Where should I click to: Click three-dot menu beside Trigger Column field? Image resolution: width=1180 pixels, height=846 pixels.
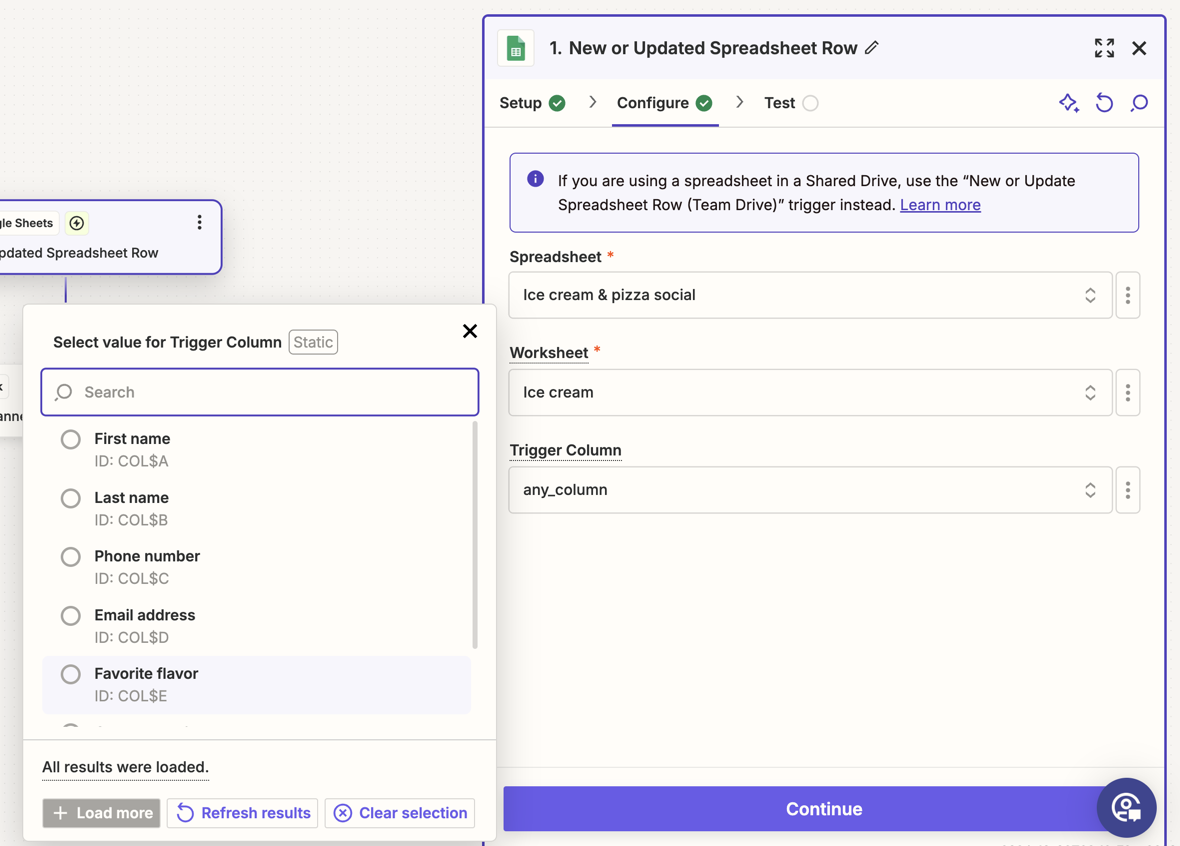pyautogui.click(x=1128, y=490)
